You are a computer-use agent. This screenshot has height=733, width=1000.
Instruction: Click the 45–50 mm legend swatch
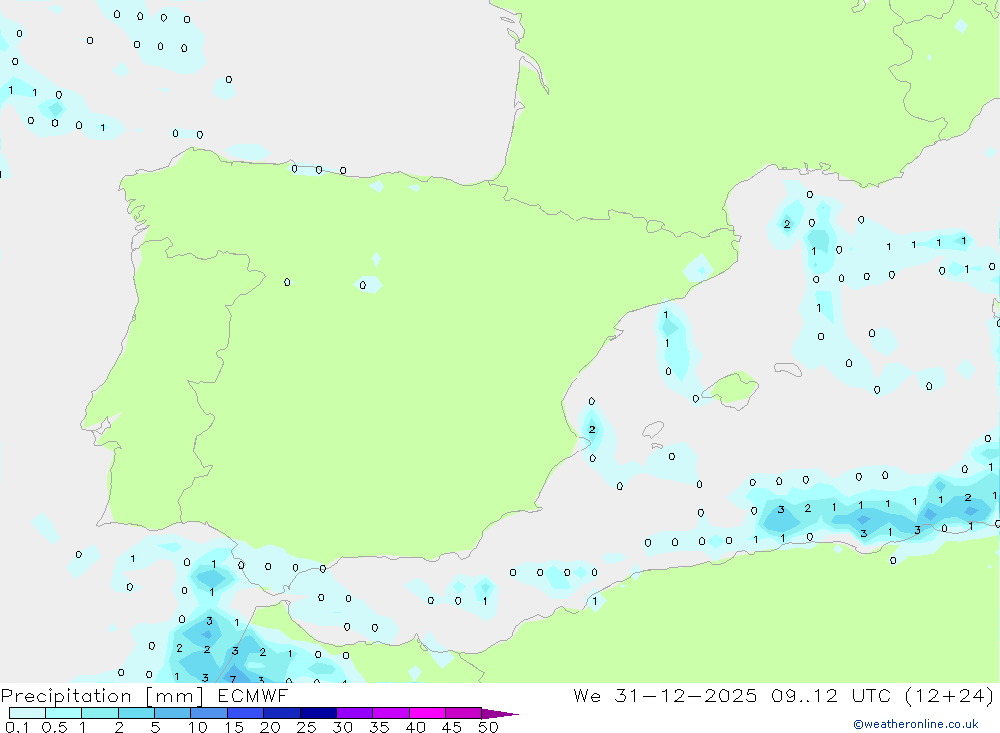[464, 713]
